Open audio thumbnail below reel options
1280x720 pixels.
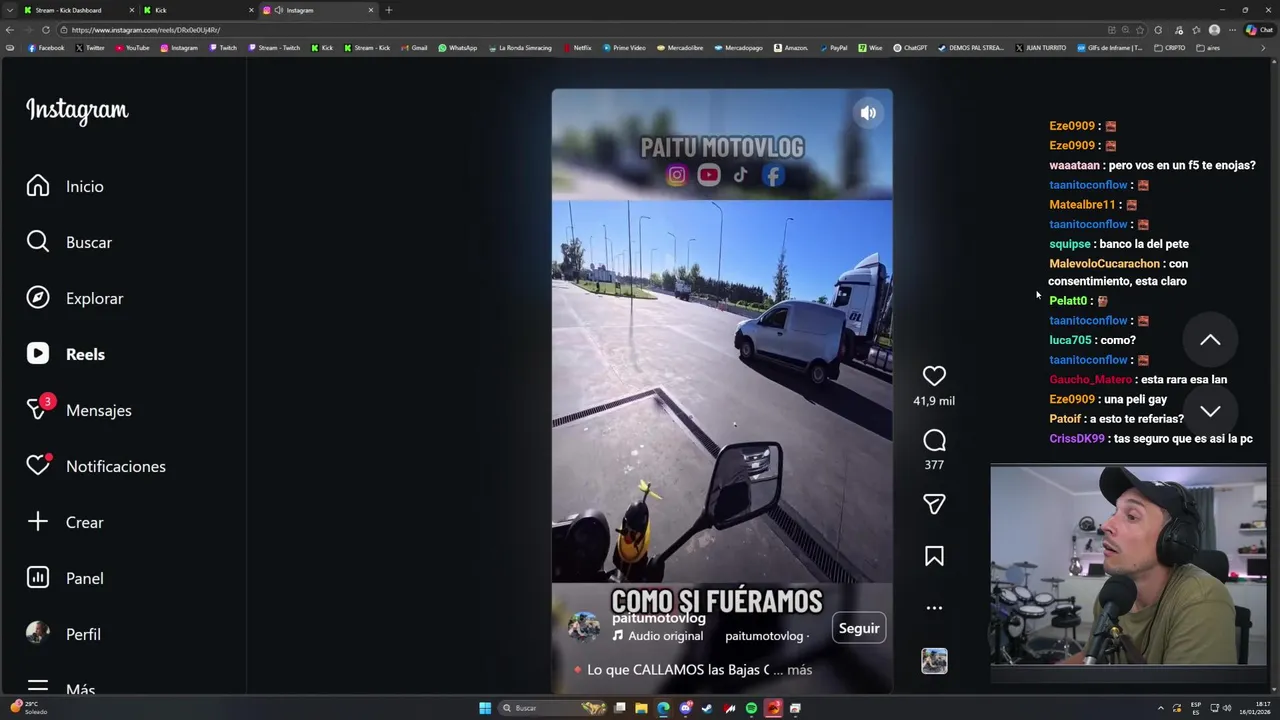[934, 661]
